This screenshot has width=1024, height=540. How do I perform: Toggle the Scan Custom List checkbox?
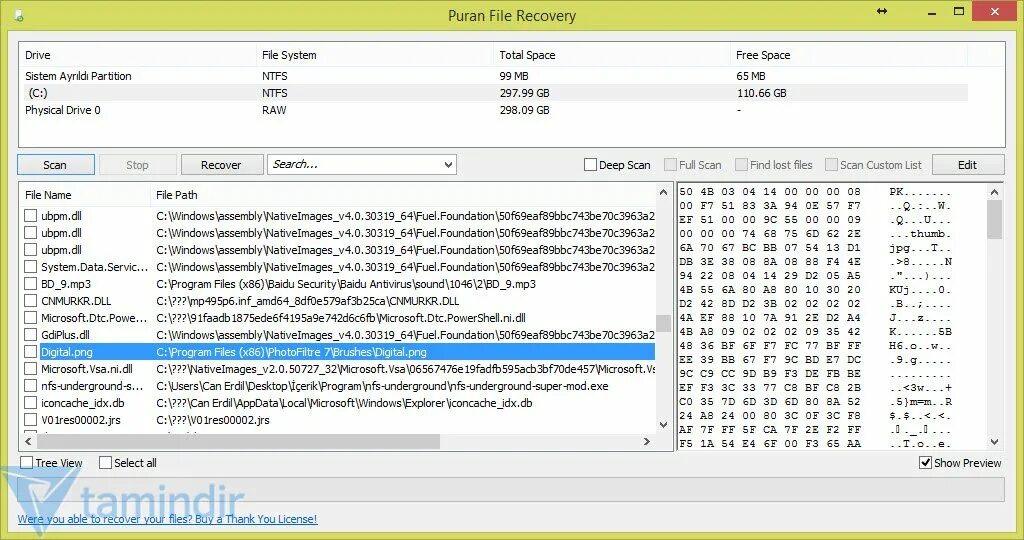pos(831,165)
